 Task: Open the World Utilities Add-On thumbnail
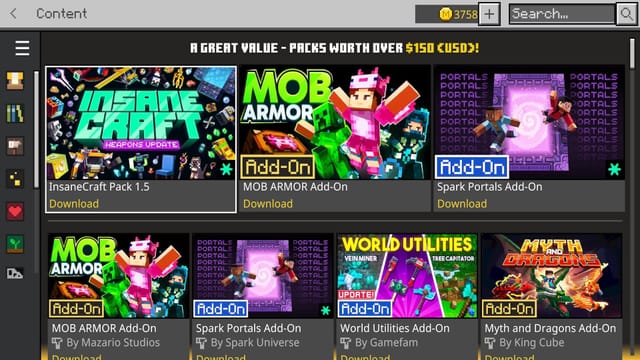point(407,276)
